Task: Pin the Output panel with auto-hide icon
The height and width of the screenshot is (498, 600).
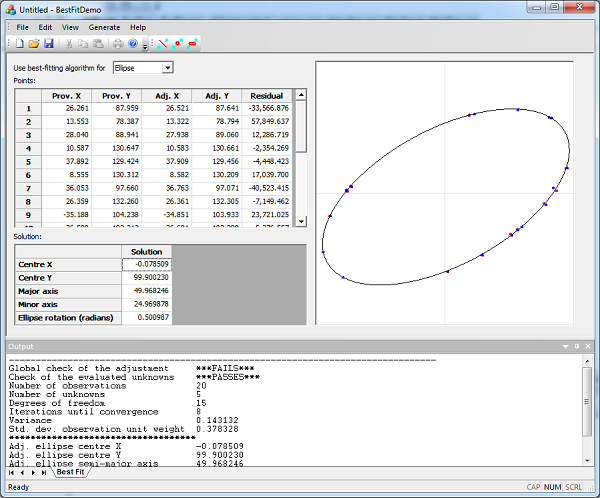Action: click(x=577, y=346)
